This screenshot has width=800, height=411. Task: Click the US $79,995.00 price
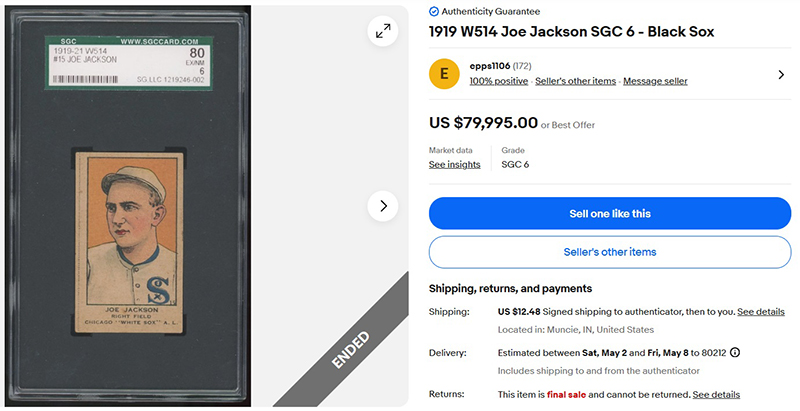483,123
